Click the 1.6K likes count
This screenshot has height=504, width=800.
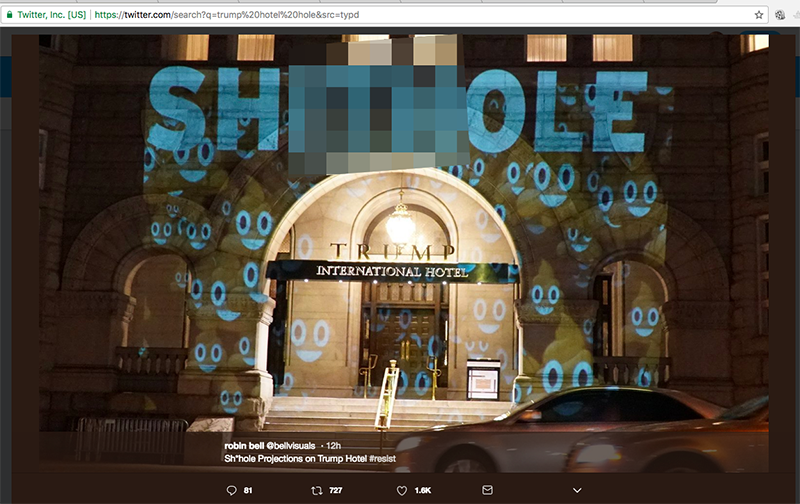422,490
